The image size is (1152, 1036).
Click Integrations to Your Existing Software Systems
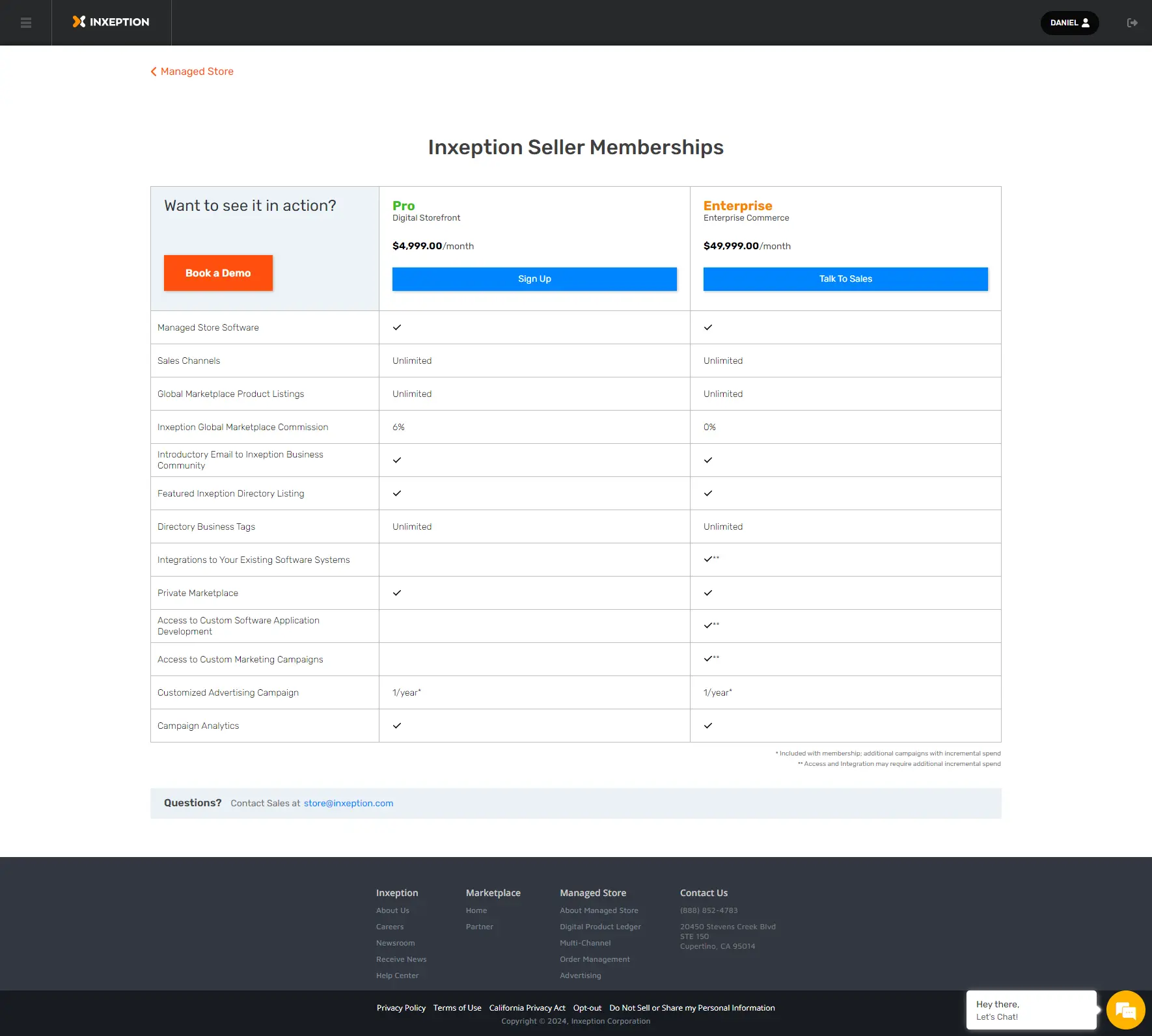[x=254, y=560]
